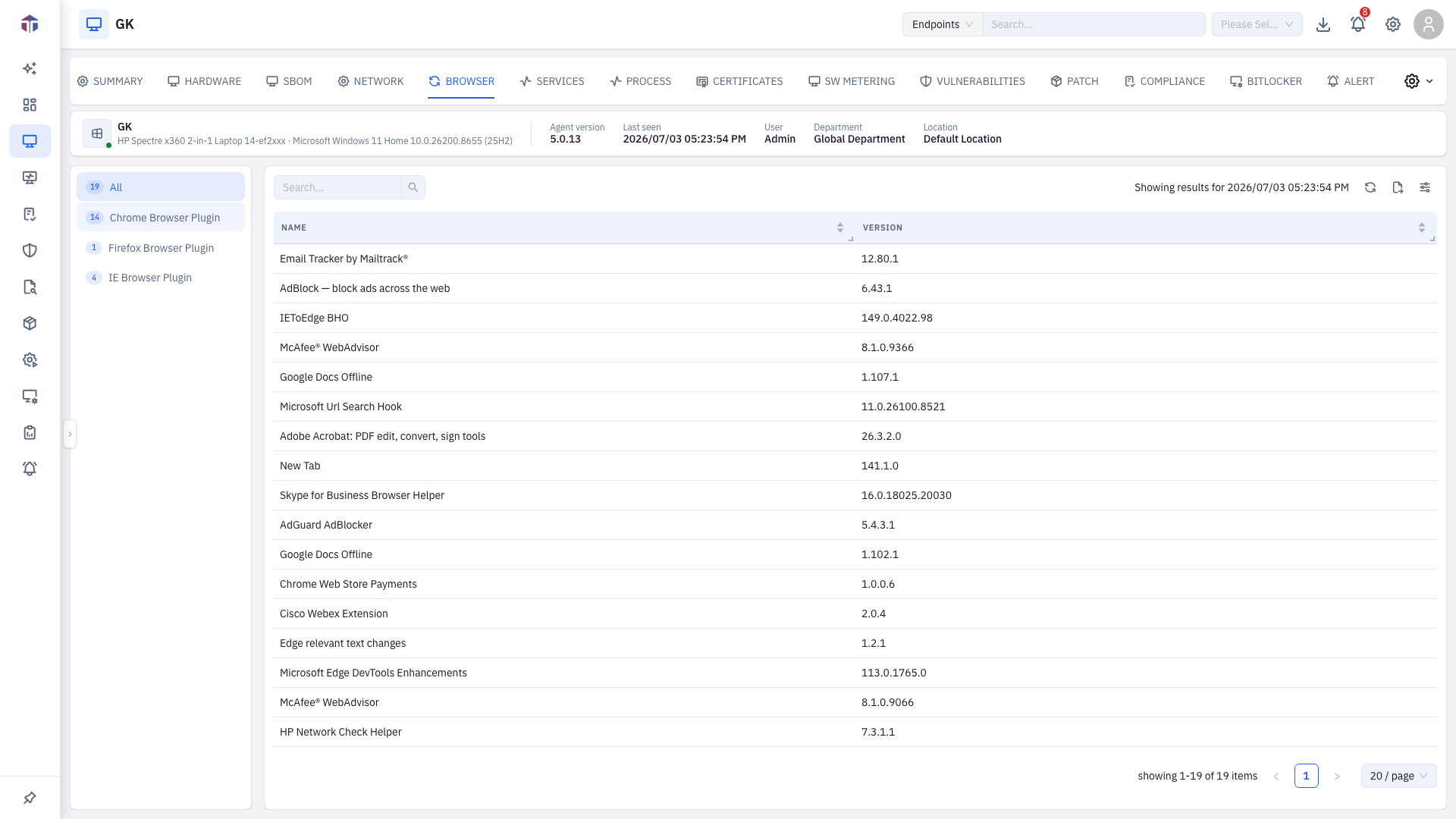The height and width of the screenshot is (819, 1456).
Task: Select the Email Tracker by Mailtrack row
Action: (855, 259)
